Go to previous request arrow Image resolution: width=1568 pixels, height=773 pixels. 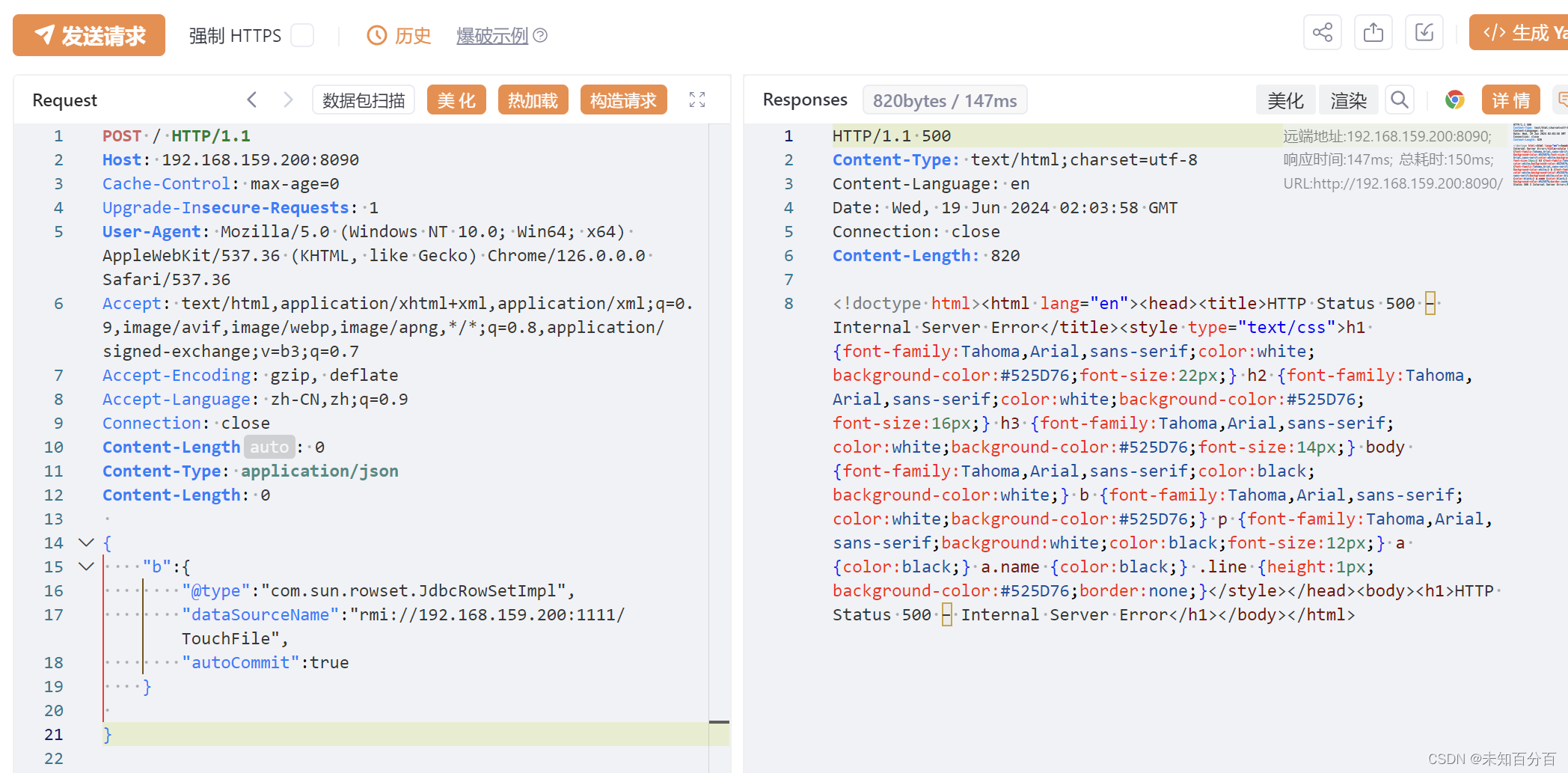click(252, 100)
